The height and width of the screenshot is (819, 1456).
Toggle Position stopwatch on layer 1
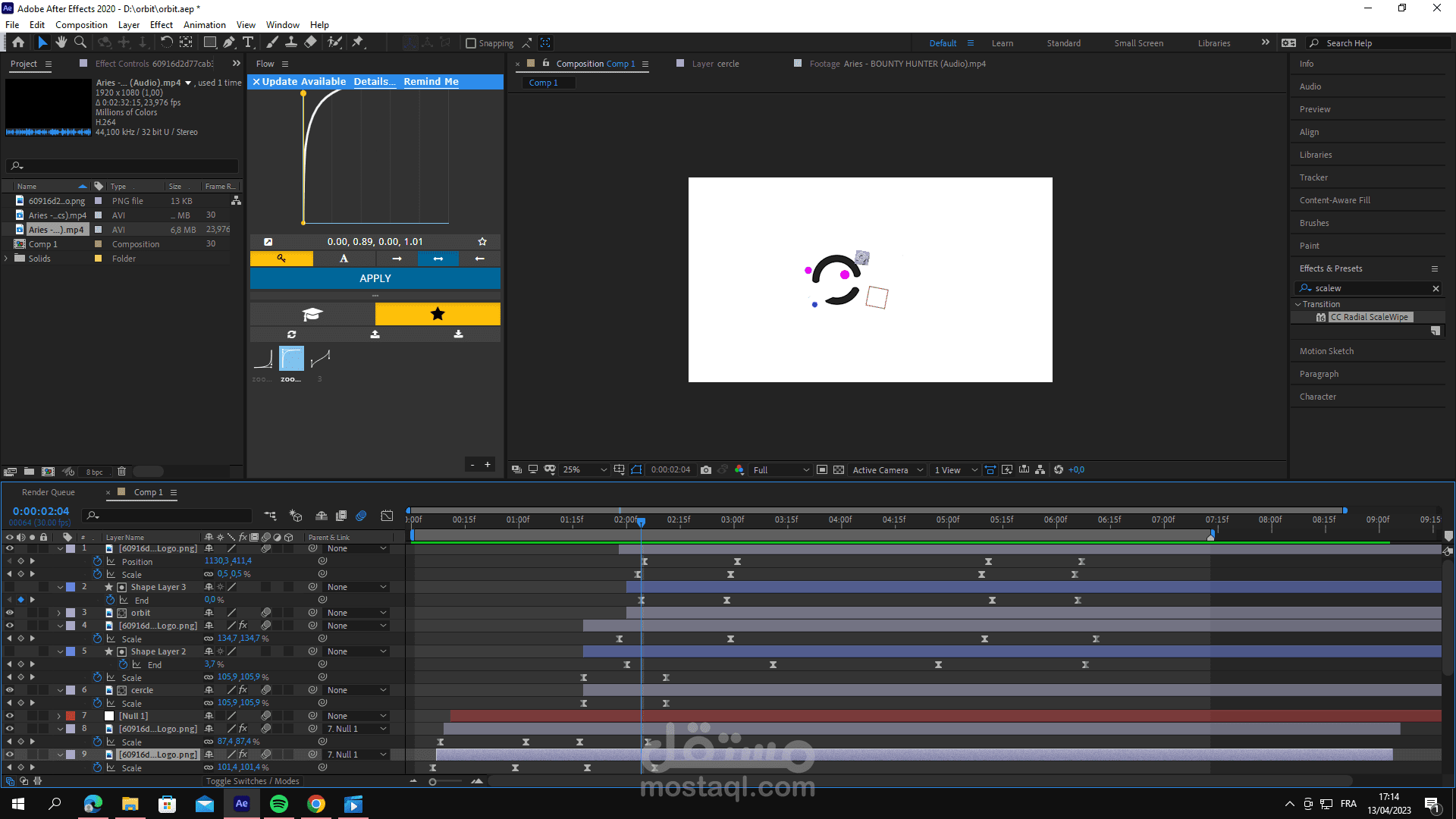click(97, 561)
